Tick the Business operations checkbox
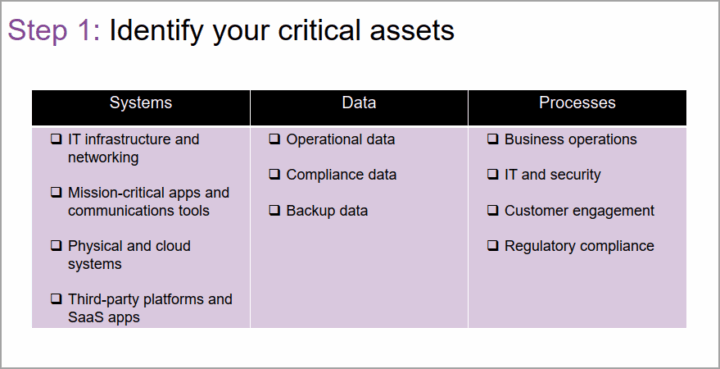 click(x=493, y=139)
